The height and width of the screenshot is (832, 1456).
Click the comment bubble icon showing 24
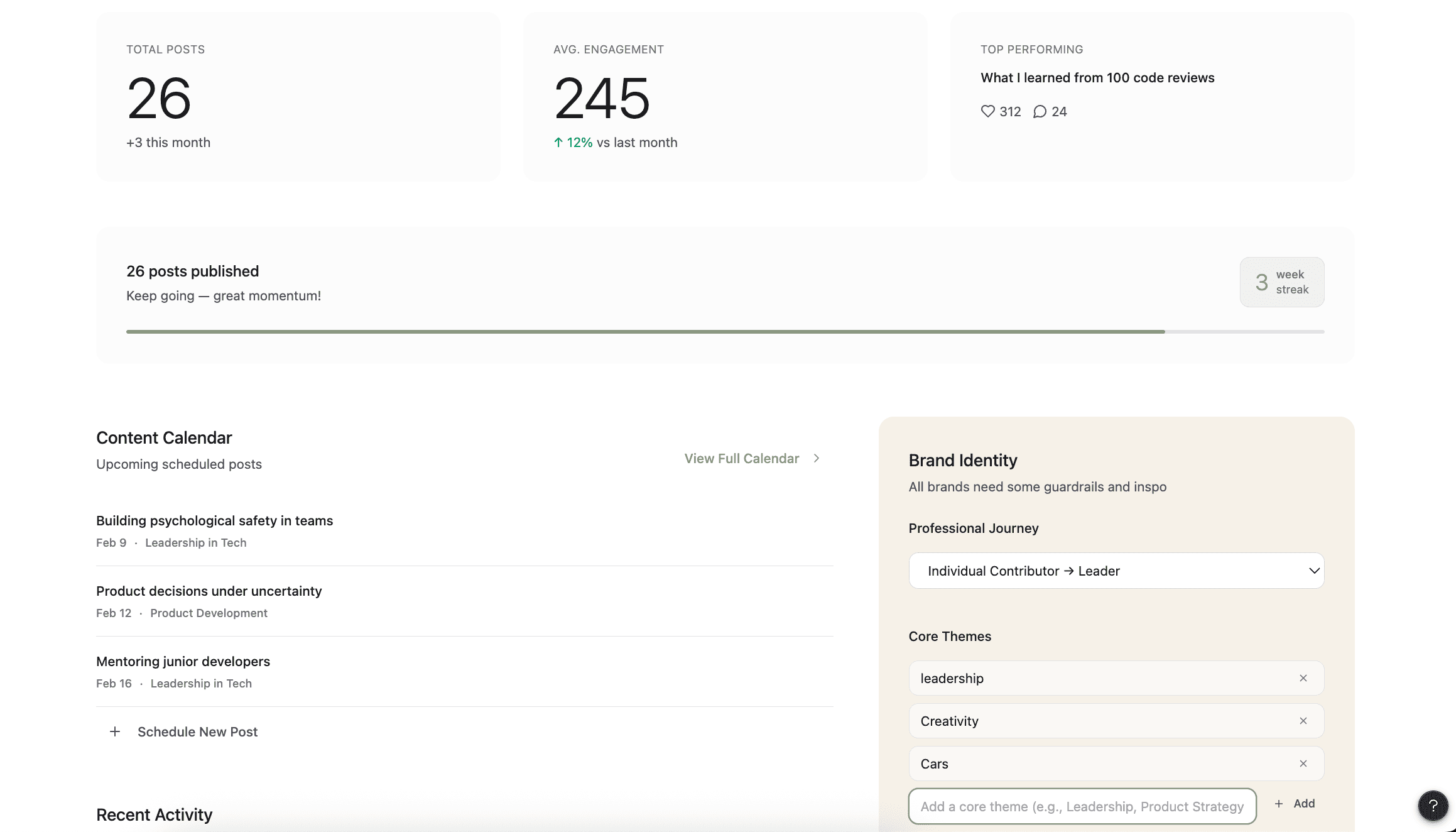click(1040, 111)
